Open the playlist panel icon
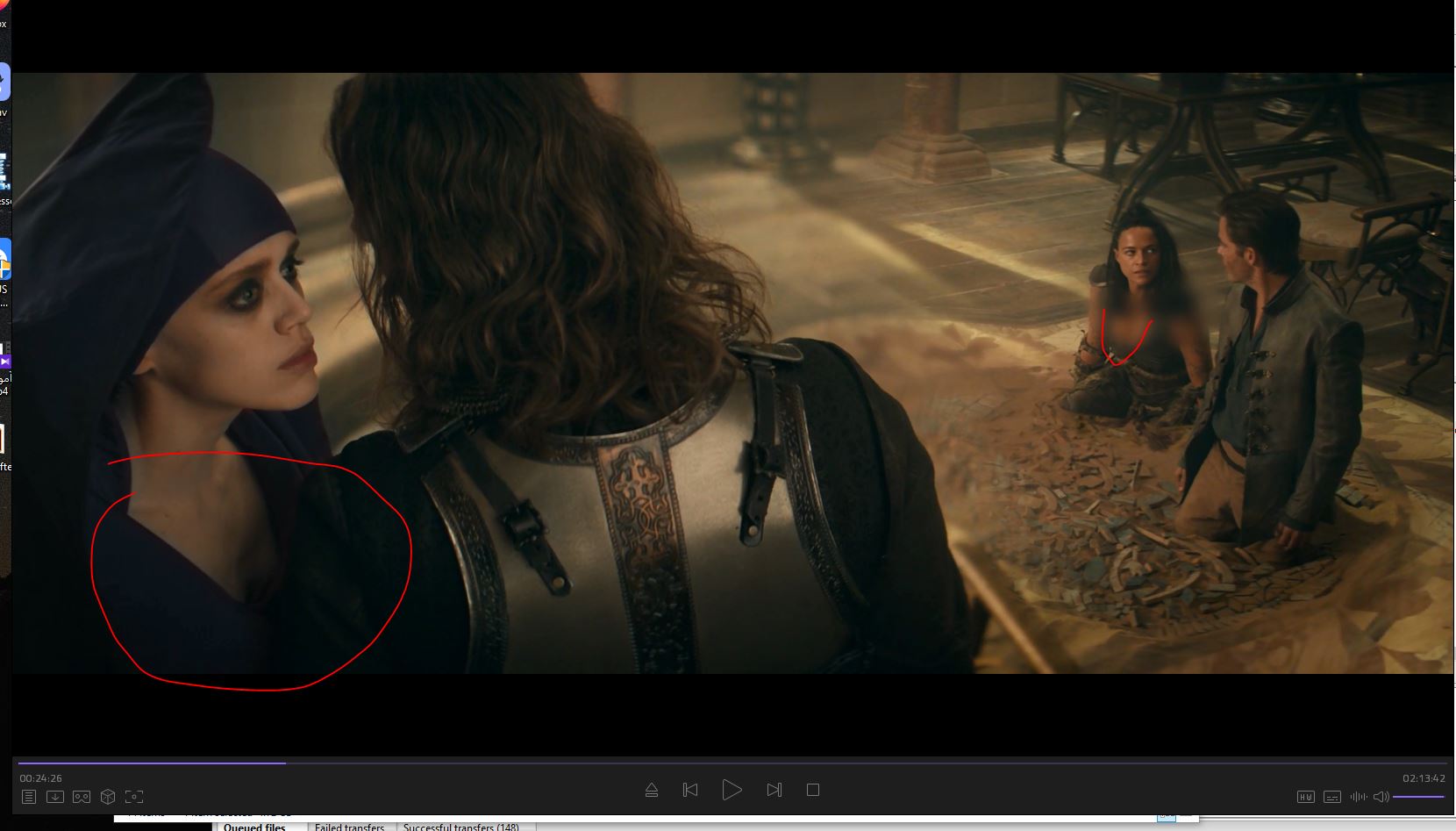This screenshot has height=831, width=1456. click(x=29, y=797)
